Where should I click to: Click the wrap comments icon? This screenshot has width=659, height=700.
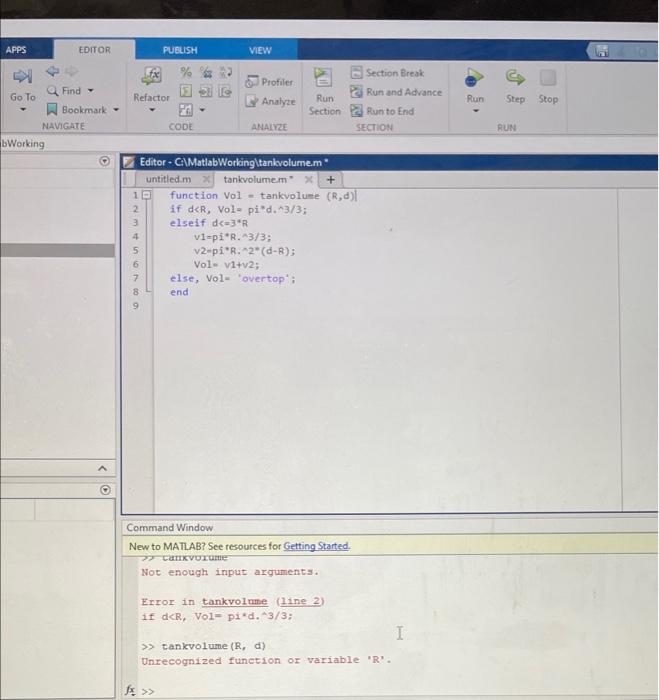tap(225, 72)
